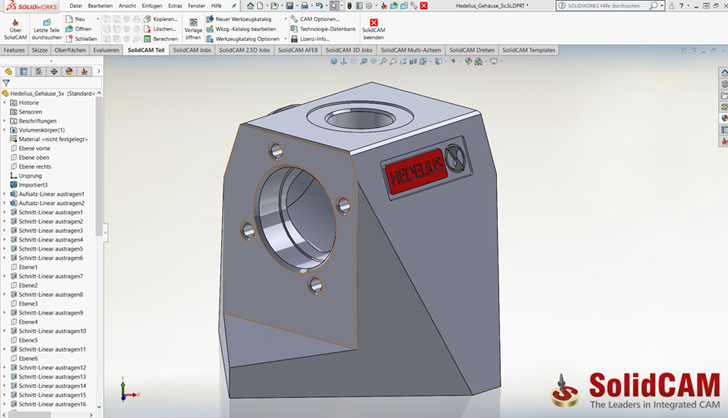The width and height of the screenshot is (728, 418).
Task: Click the Kopieren... button
Action: (x=161, y=19)
